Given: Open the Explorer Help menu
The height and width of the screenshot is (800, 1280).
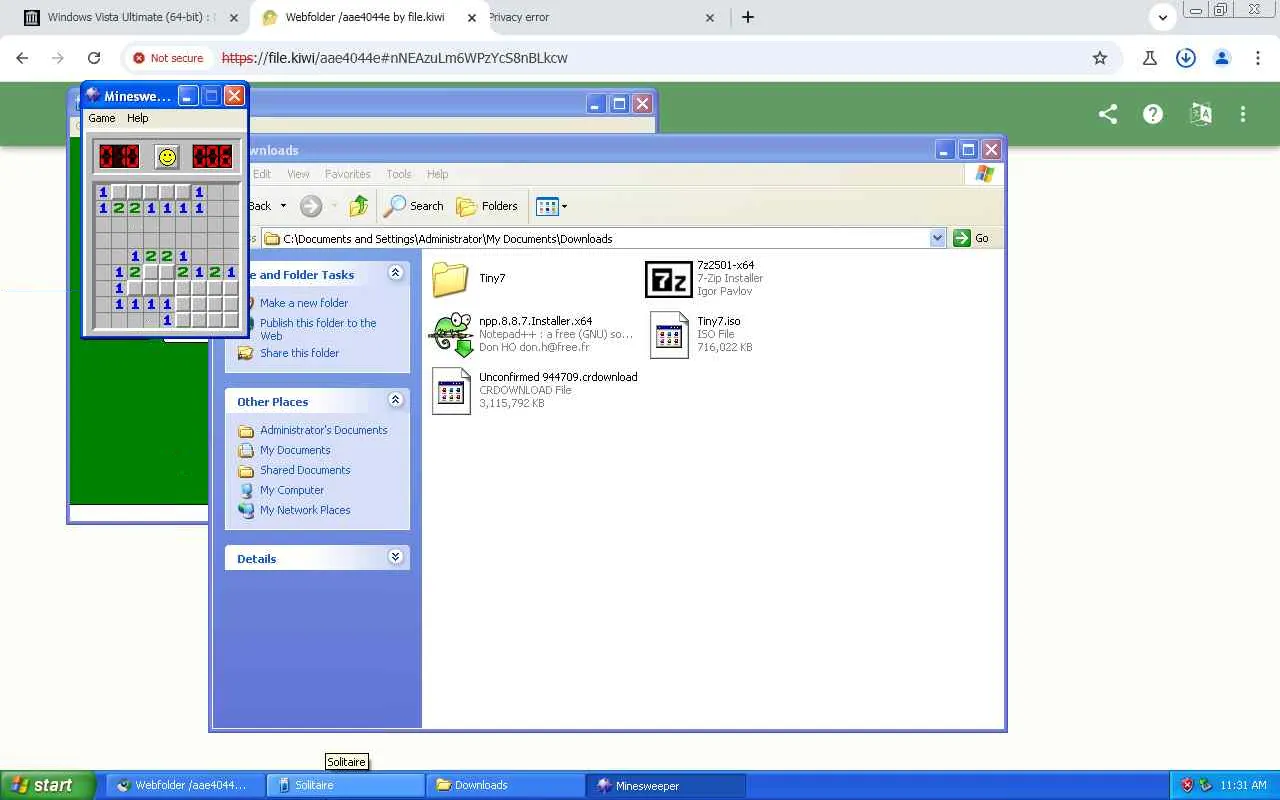Looking at the screenshot, I should tap(437, 174).
